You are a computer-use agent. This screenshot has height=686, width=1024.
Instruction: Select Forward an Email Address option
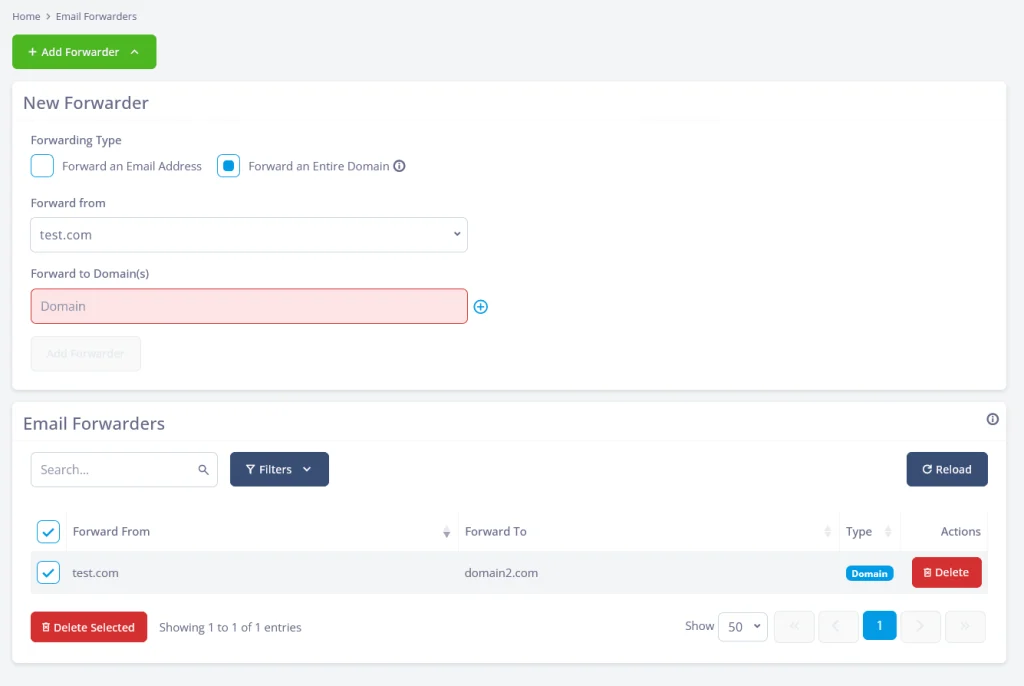tap(42, 166)
